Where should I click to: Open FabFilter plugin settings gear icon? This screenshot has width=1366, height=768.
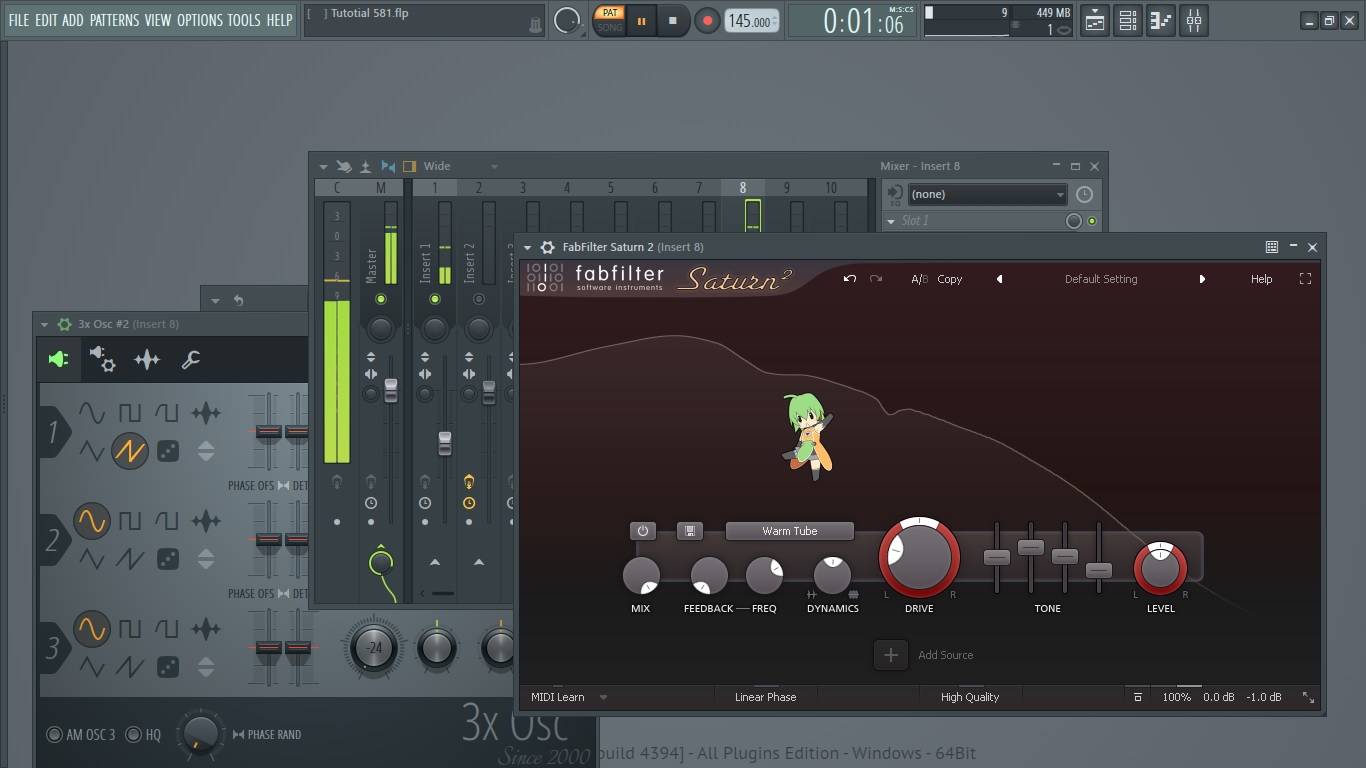547,247
